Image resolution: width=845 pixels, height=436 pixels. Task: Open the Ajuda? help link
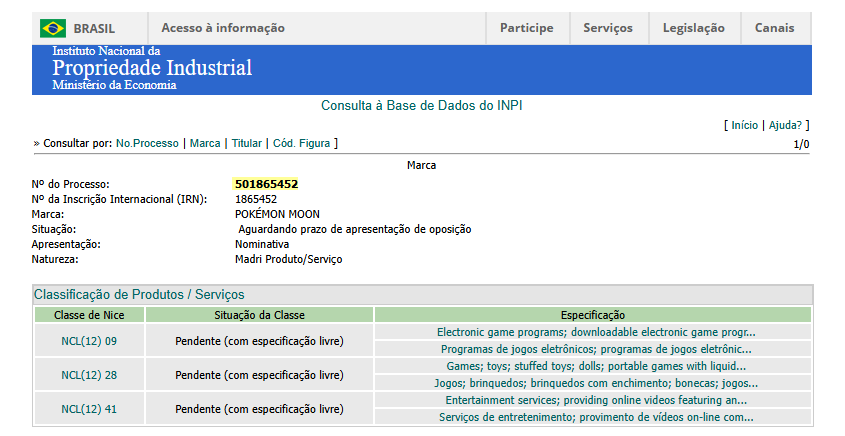[785, 125]
